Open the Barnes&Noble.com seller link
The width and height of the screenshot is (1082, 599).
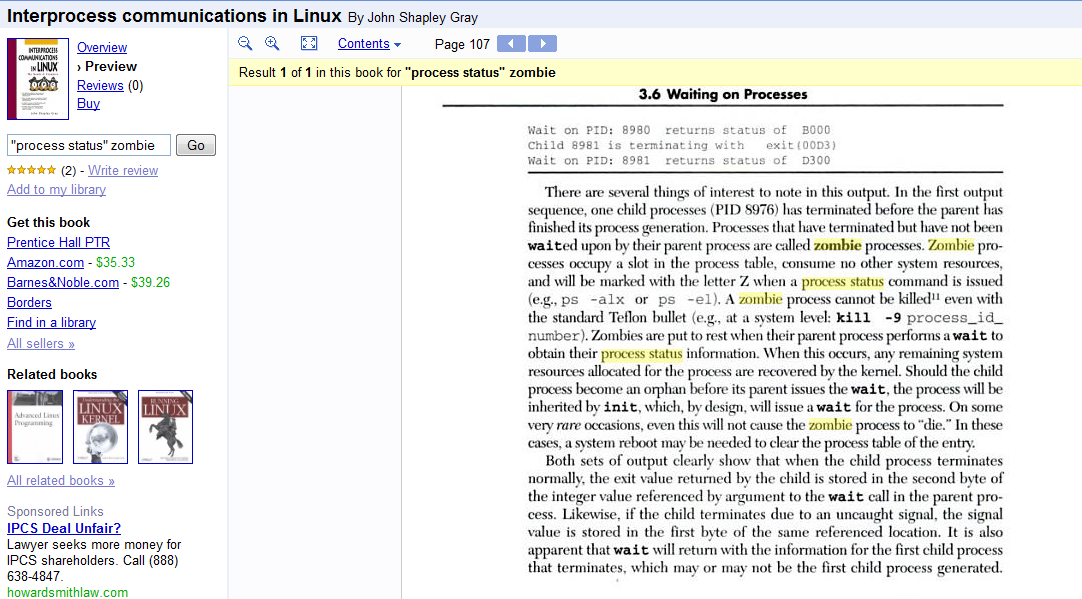[x=63, y=282]
